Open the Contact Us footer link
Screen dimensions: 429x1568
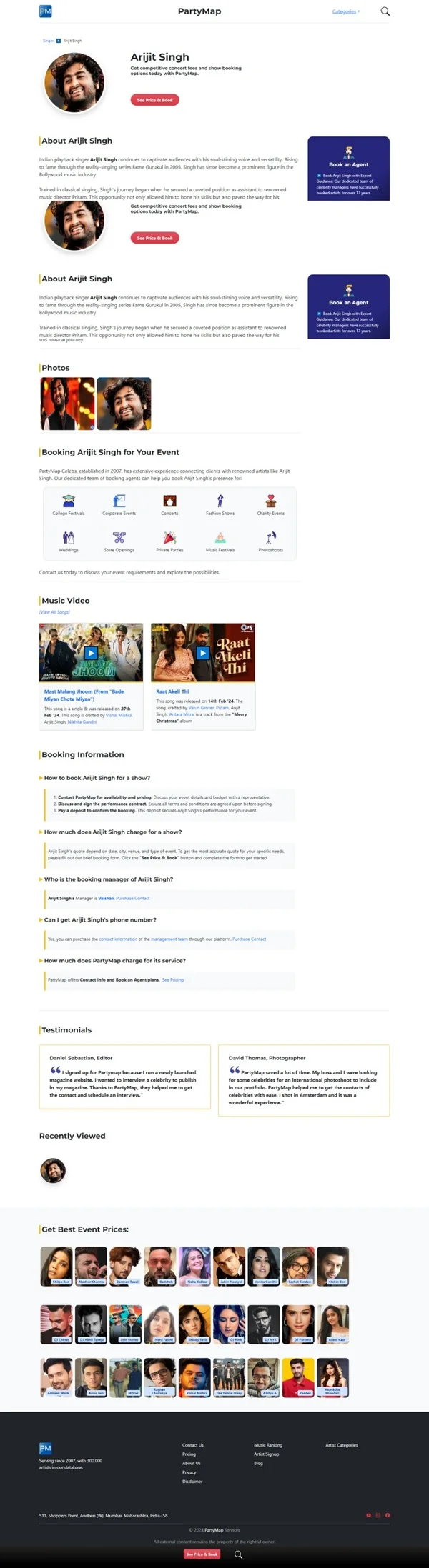193,1444
